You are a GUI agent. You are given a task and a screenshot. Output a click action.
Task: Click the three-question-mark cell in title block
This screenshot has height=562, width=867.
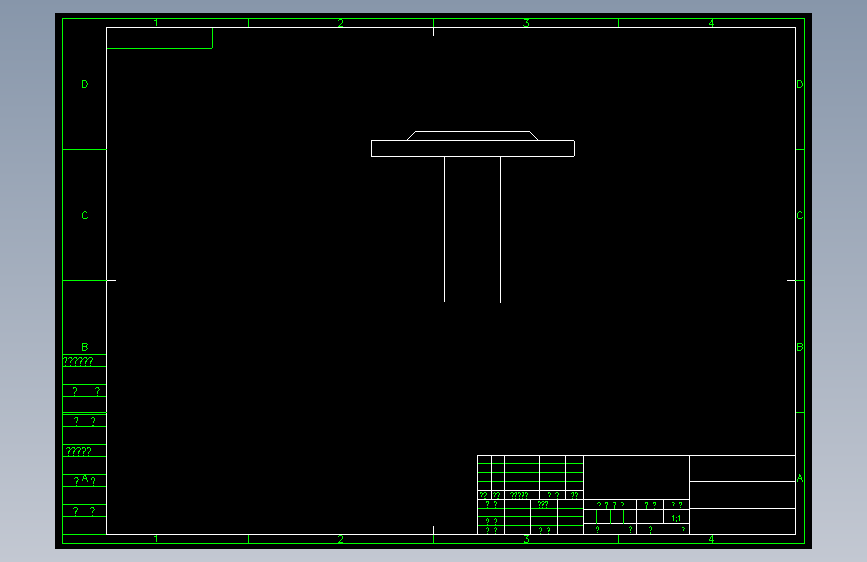tap(543, 504)
